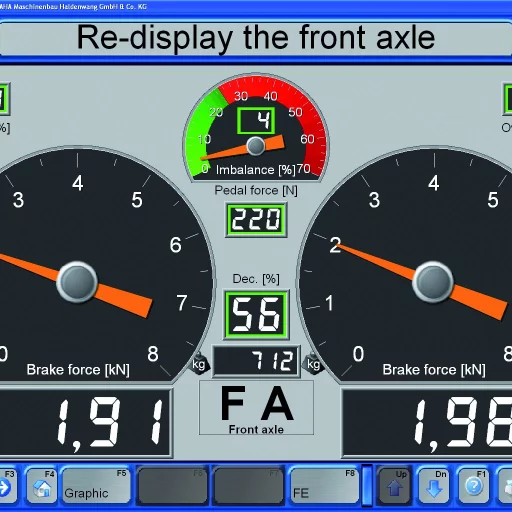Click the Re-display the front axle banner
The width and height of the screenshot is (512, 512).
coord(256,38)
